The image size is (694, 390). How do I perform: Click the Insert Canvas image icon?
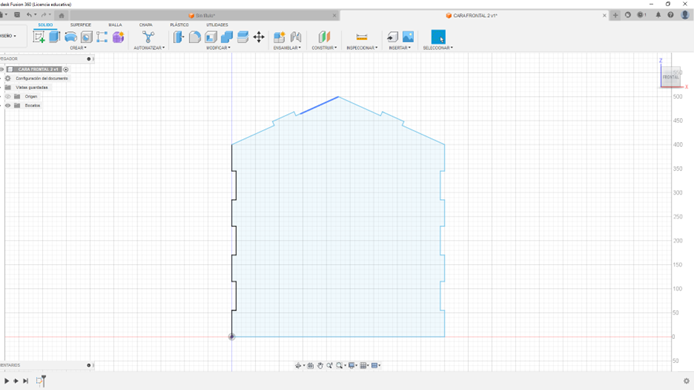pyautogui.click(x=408, y=37)
